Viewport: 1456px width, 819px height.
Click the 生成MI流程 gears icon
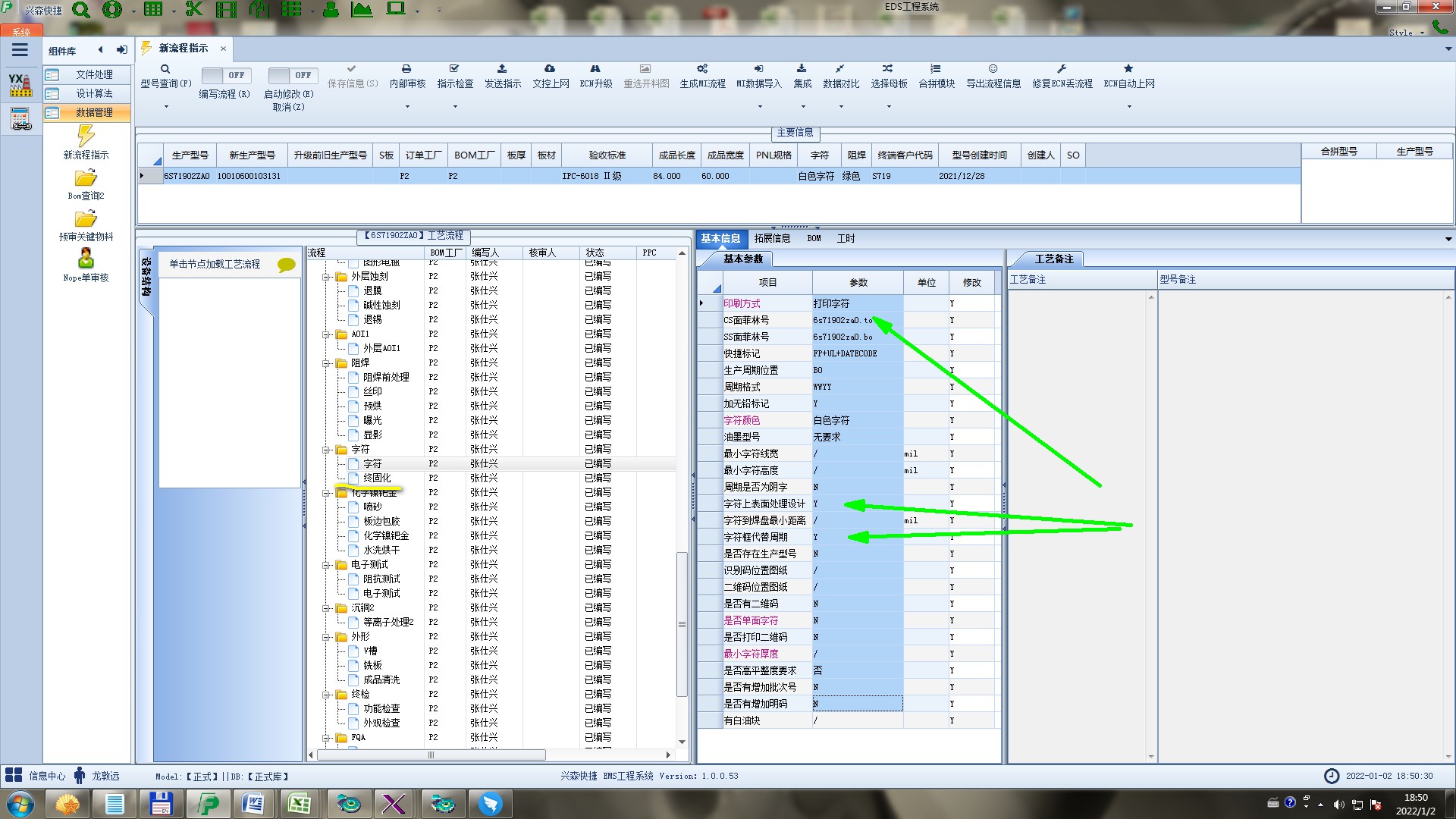pos(702,69)
